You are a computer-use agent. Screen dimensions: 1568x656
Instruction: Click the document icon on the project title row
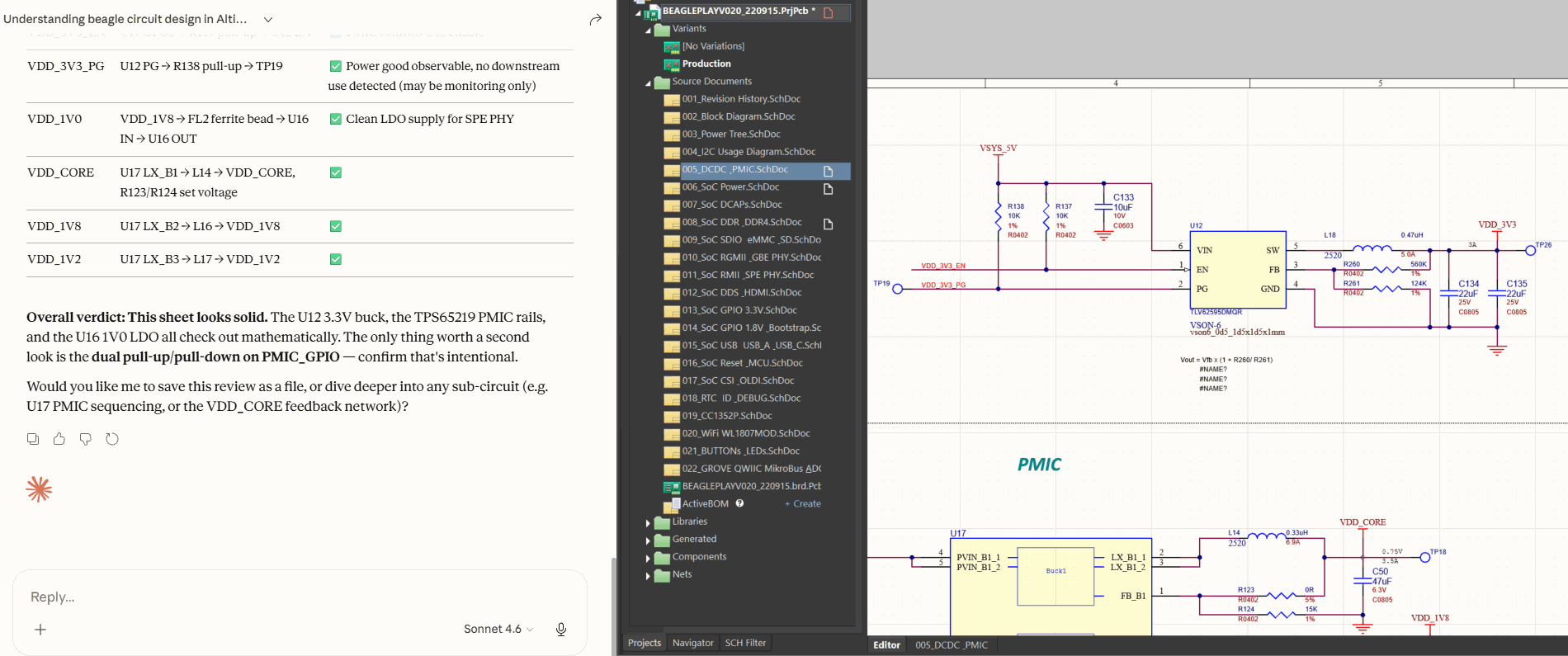pyautogui.click(x=829, y=12)
